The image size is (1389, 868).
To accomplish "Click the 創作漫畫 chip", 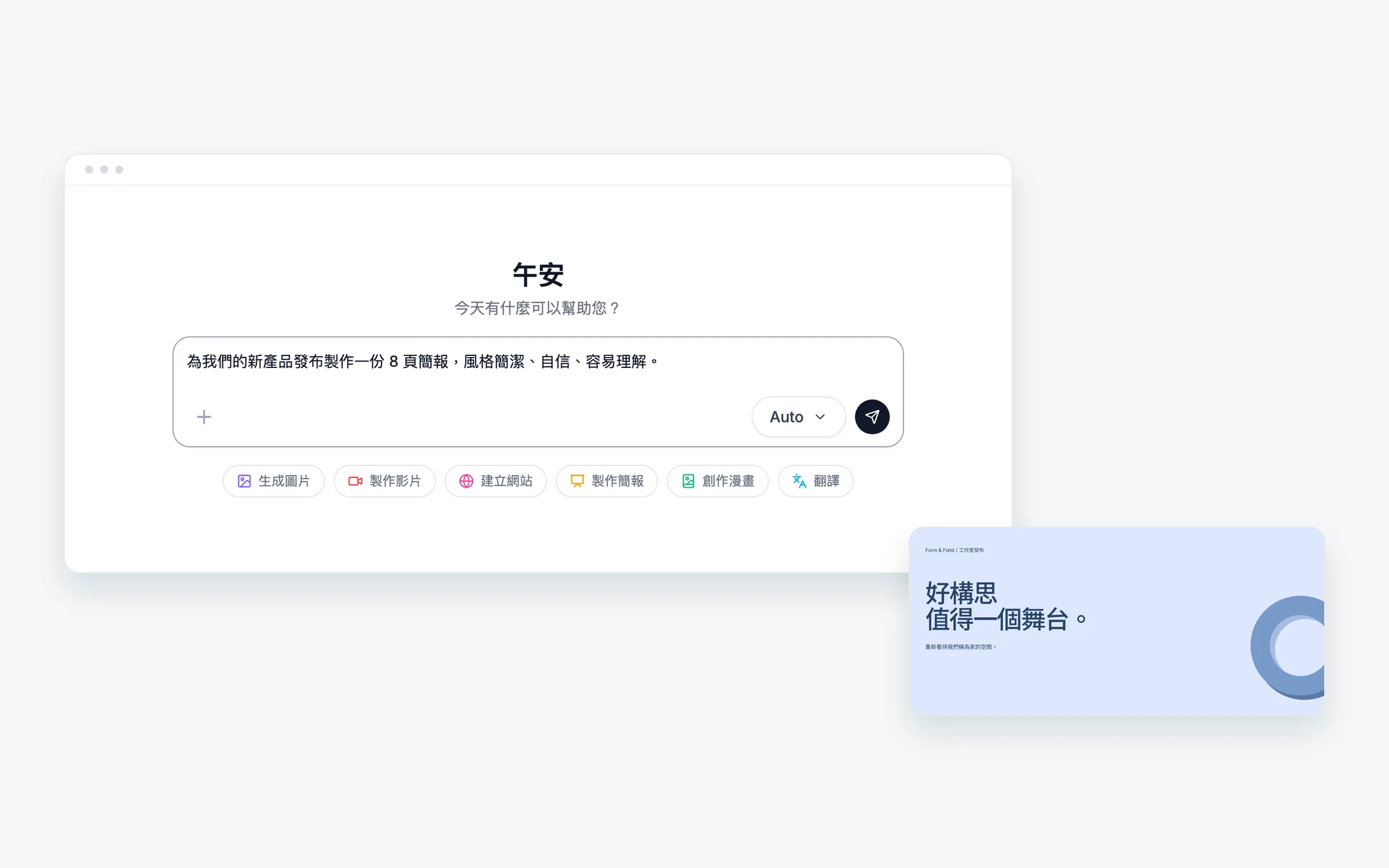I will coord(718,481).
